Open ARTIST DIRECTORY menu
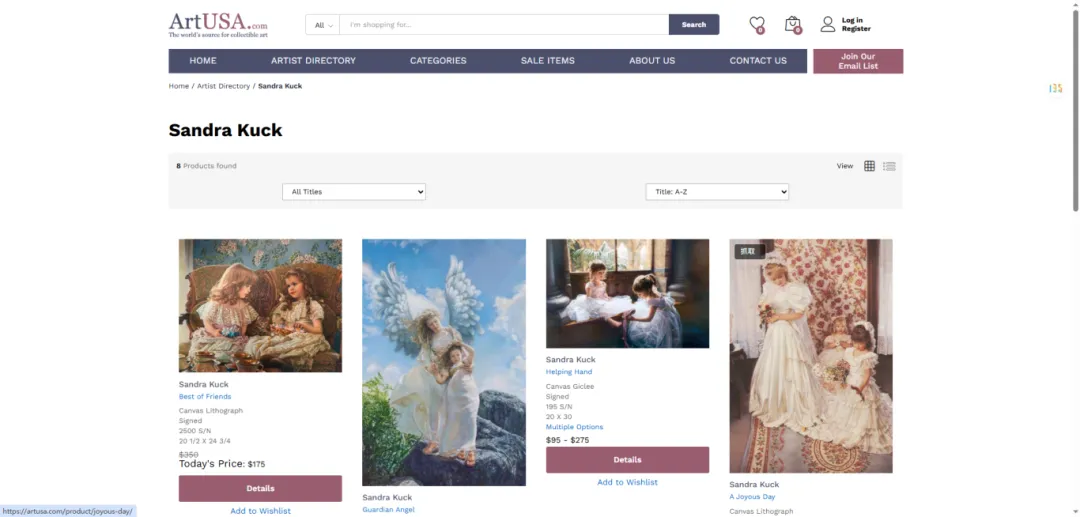This screenshot has width=1080, height=517. pos(313,61)
